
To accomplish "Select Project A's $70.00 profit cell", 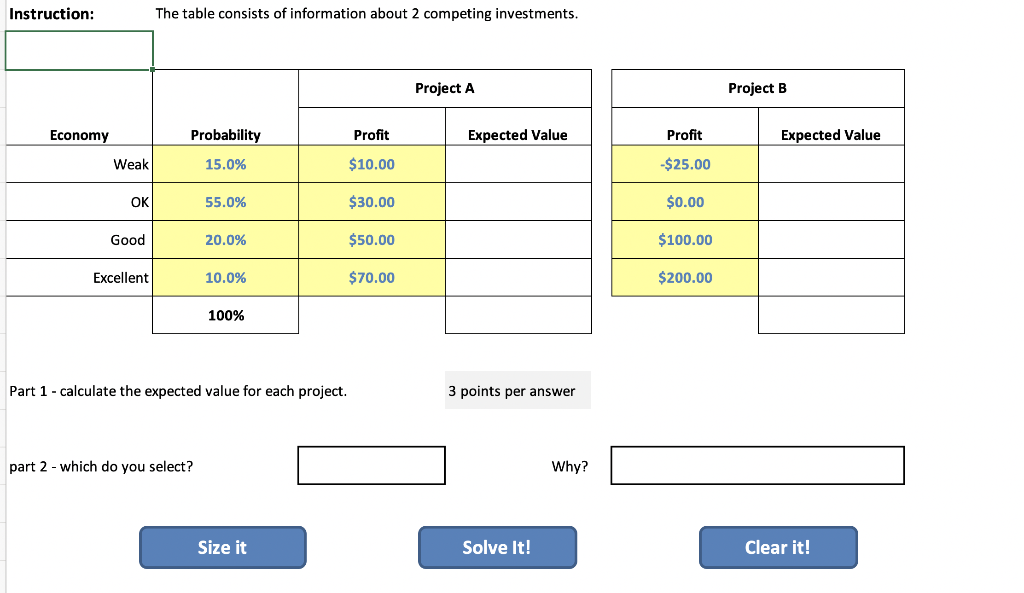I will 371,277.
